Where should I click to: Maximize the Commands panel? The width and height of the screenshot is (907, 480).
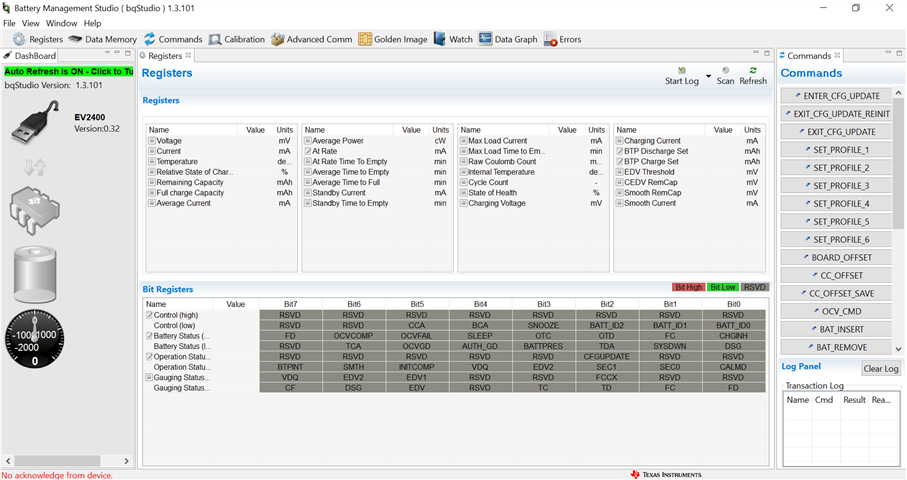click(899, 53)
